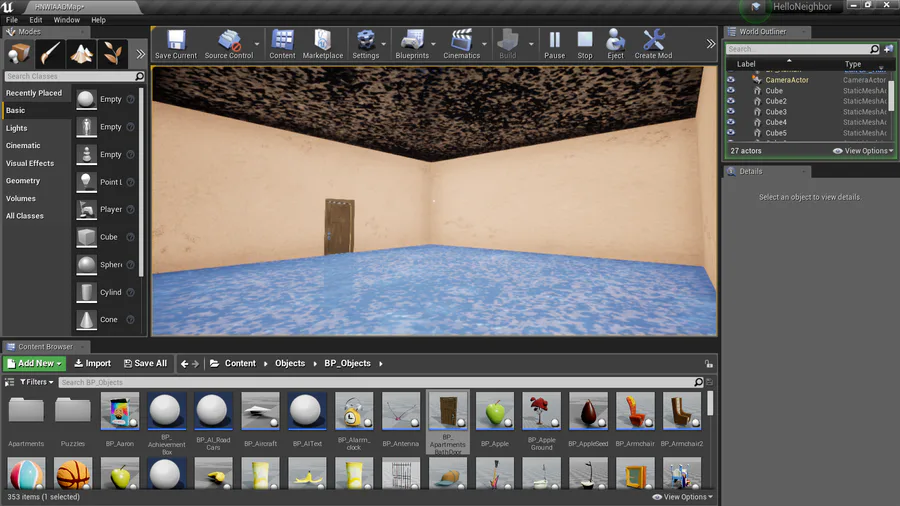Viewport: 900px width, 506px height.
Task: Open the Marketplace toolbar button
Action: pyautogui.click(x=323, y=45)
